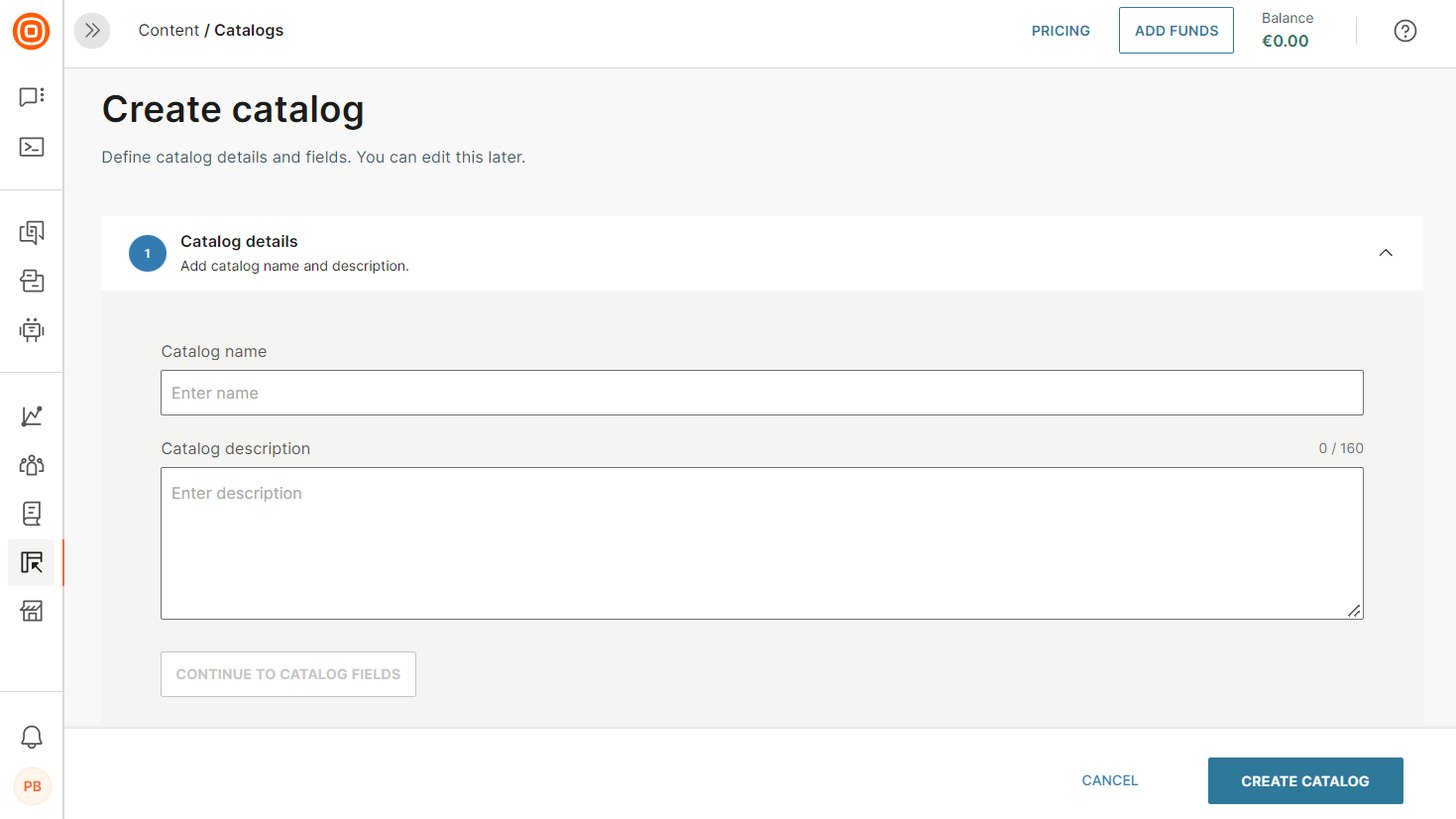Select the Conversations chat icon in sidebar

(x=31, y=96)
